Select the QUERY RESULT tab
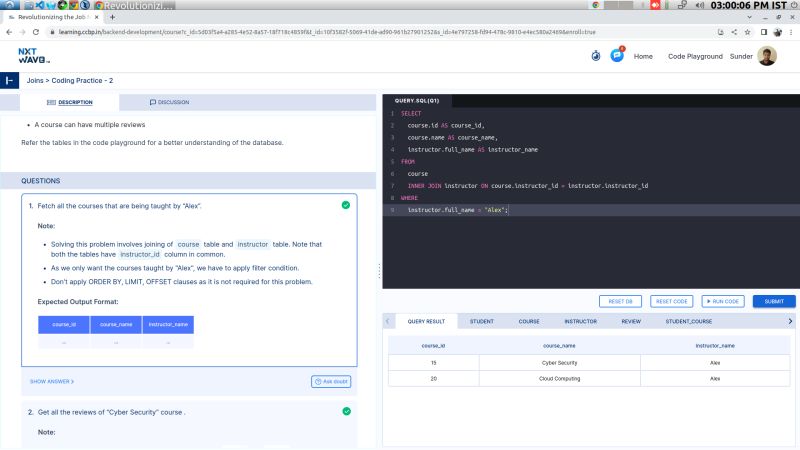This screenshot has height=450, width=800. (426, 321)
